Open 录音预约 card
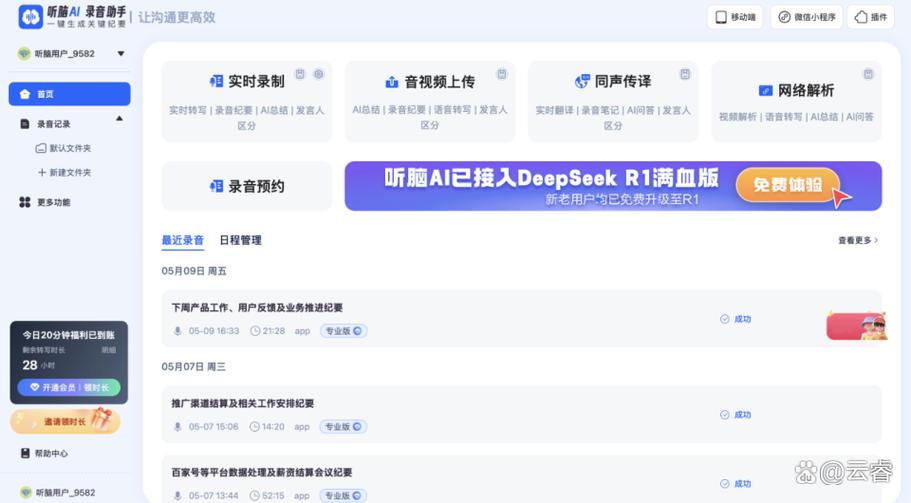Image resolution: width=911 pixels, height=503 pixels. coord(247,186)
